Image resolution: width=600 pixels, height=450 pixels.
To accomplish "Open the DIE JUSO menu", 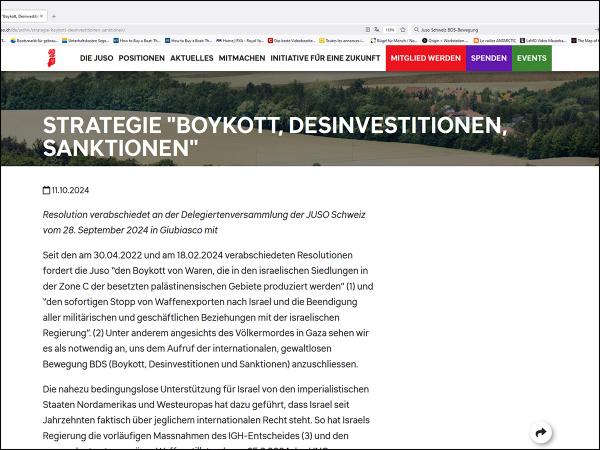I will point(96,58).
